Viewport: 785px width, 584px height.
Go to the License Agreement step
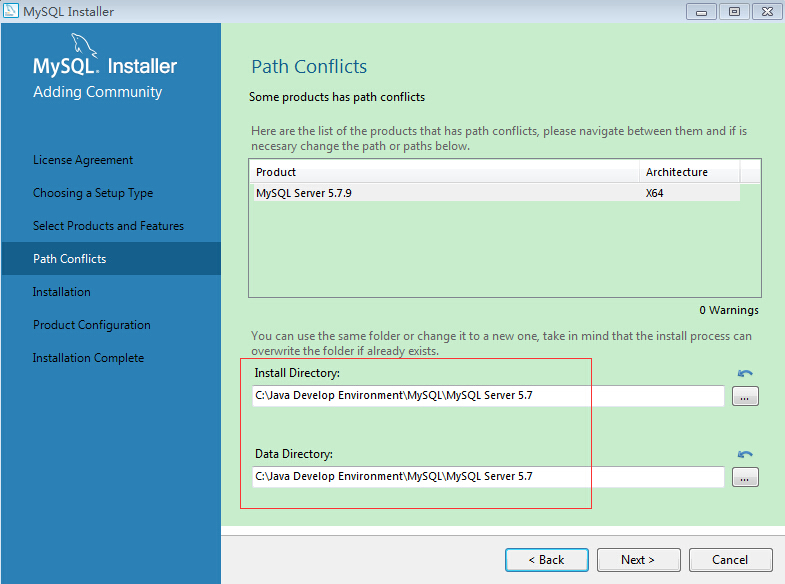pyautogui.click(x=83, y=160)
